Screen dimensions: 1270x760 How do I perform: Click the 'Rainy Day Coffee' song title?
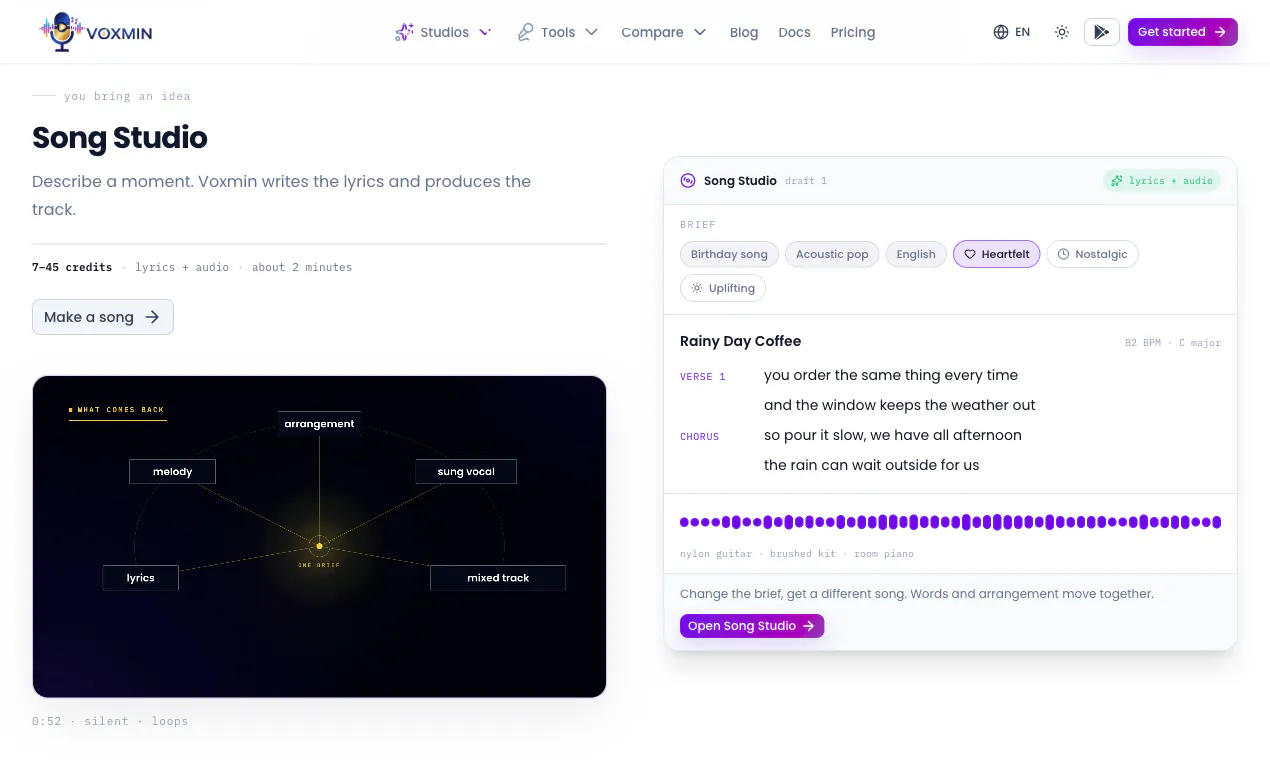pyautogui.click(x=741, y=341)
